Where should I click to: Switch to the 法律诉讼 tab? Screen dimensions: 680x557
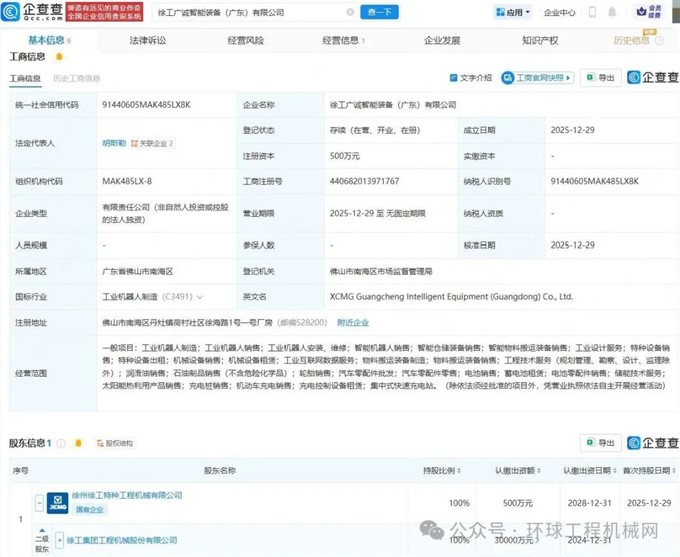click(148, 41)
